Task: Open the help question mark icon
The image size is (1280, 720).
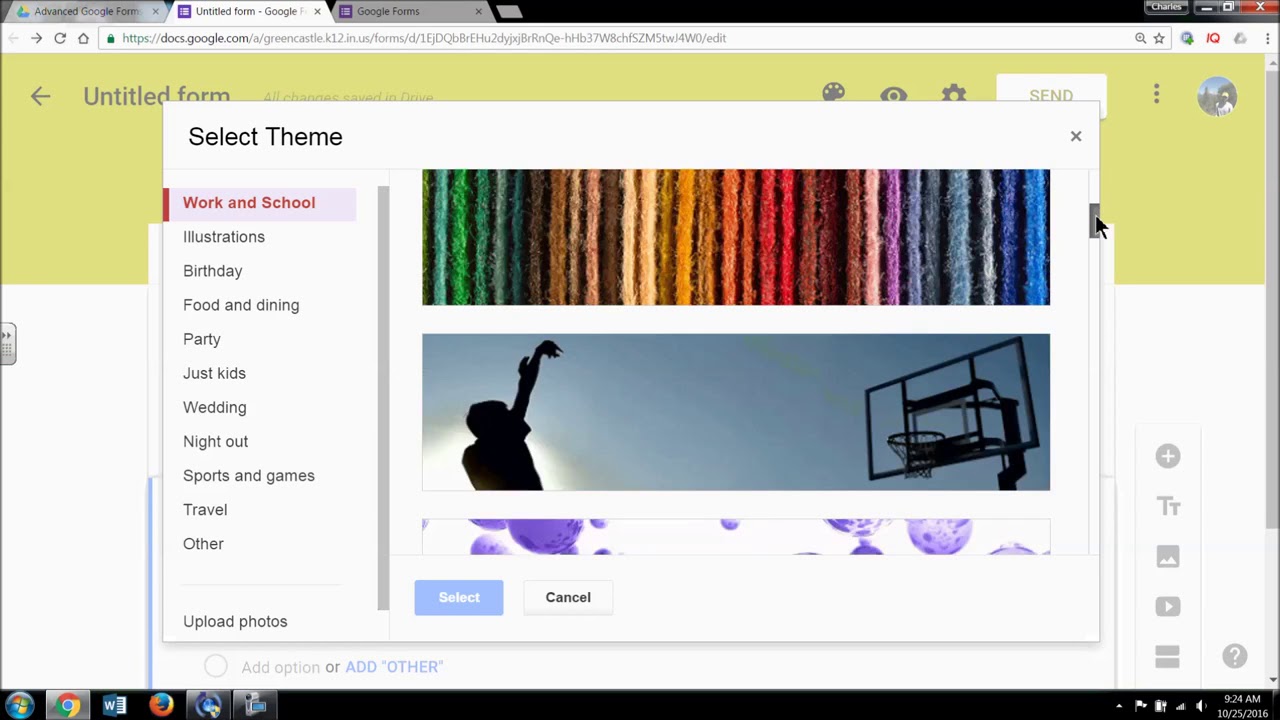Action: coord(1234,656)
